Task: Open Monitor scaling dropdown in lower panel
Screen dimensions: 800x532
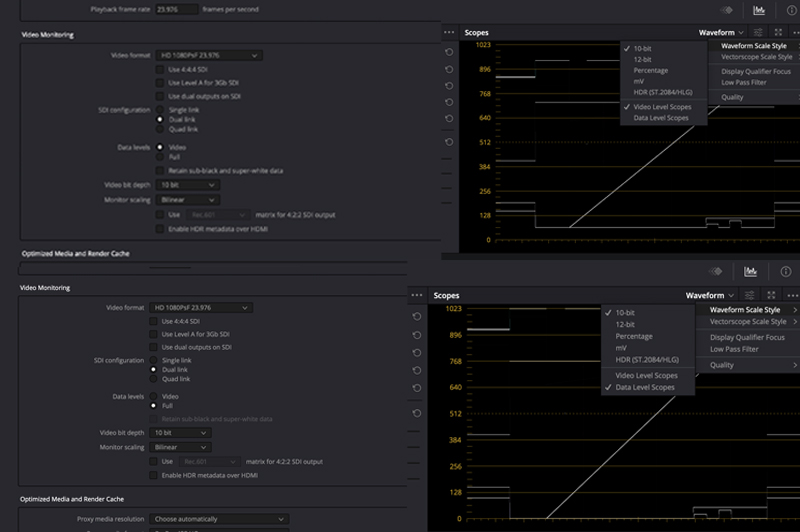Action: [x=180, y=447]
